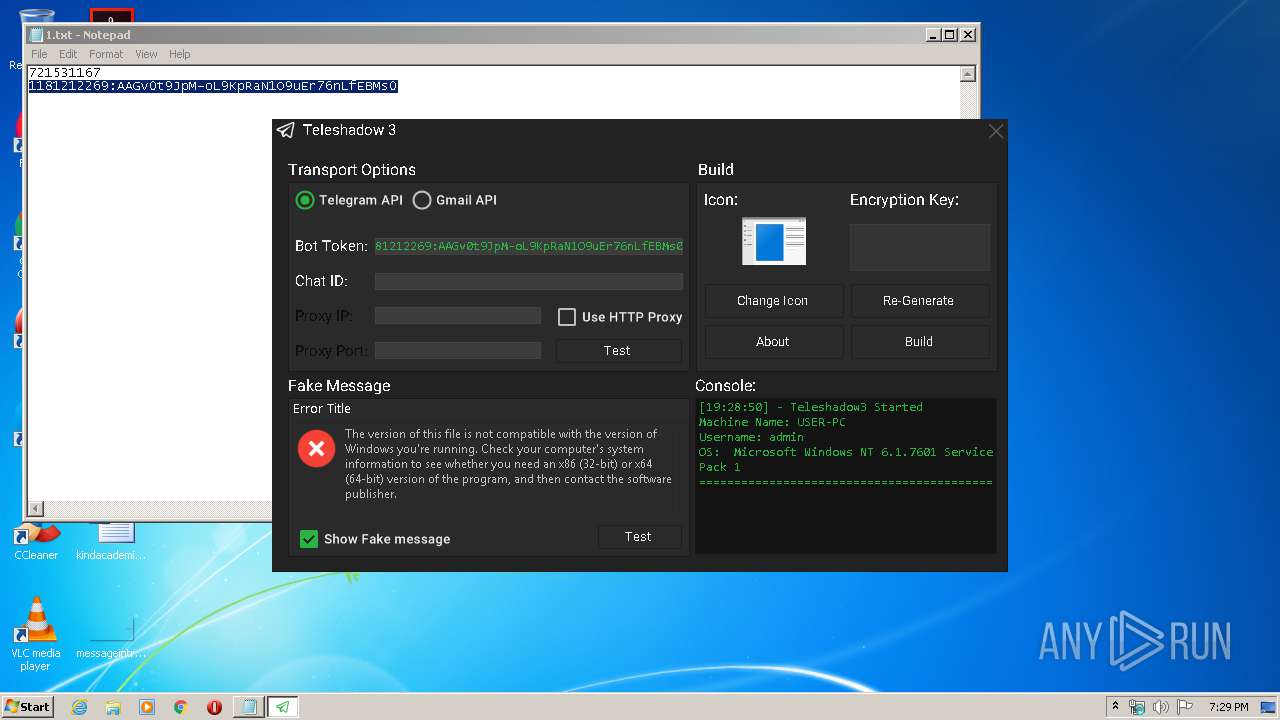1280x720 pixels.
Task: Click the Action Center flag tray icon
Action: pyautogui.click(x=1183, y=707)
